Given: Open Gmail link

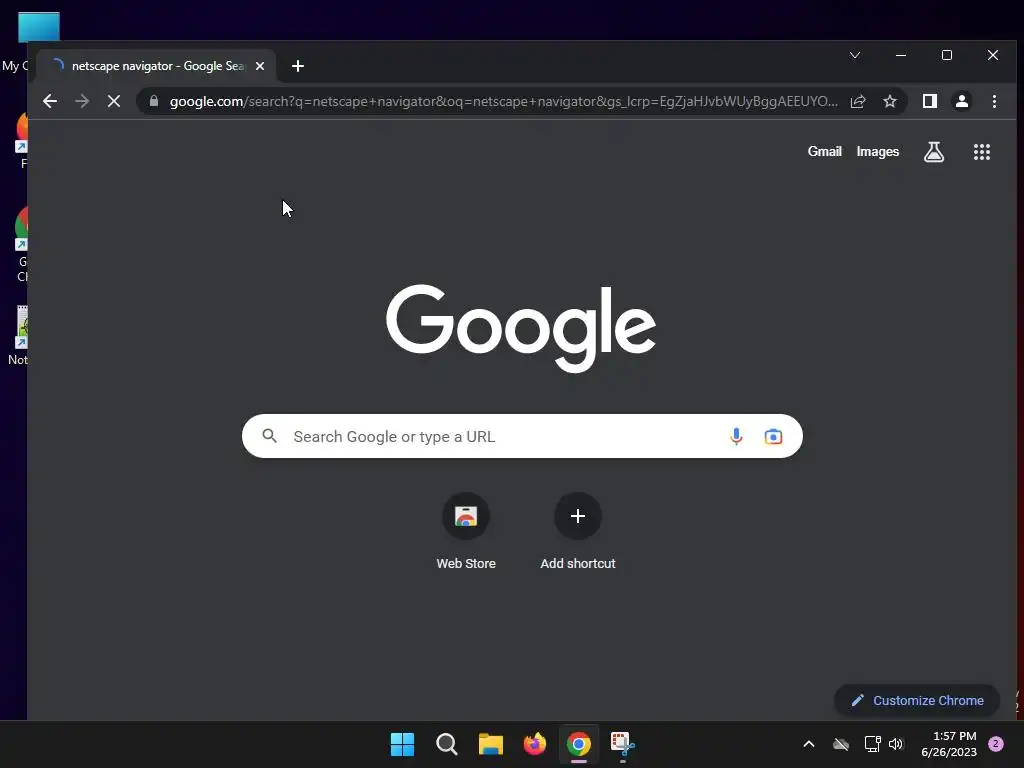Looking at the screenshot, I should click(824, 152).
